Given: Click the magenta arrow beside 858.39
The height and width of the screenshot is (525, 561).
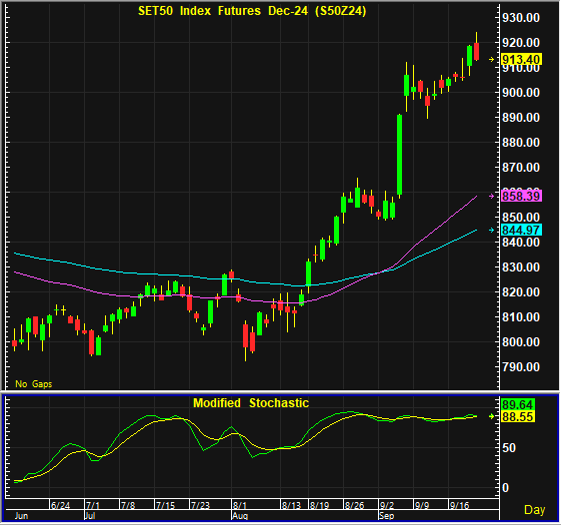Looking at the screenshot, I should pos(492,196).
